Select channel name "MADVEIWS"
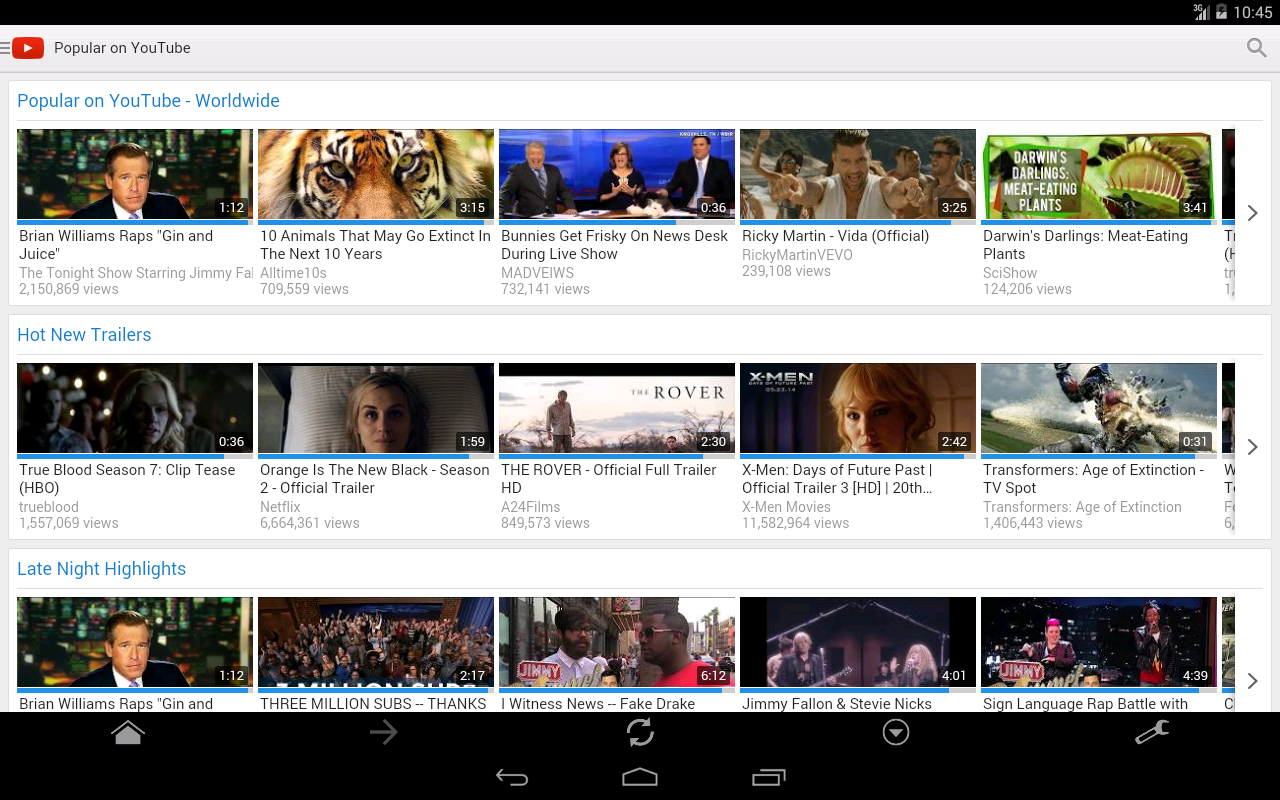Viewport: 1280px width, 800px height. pos(537,273)
